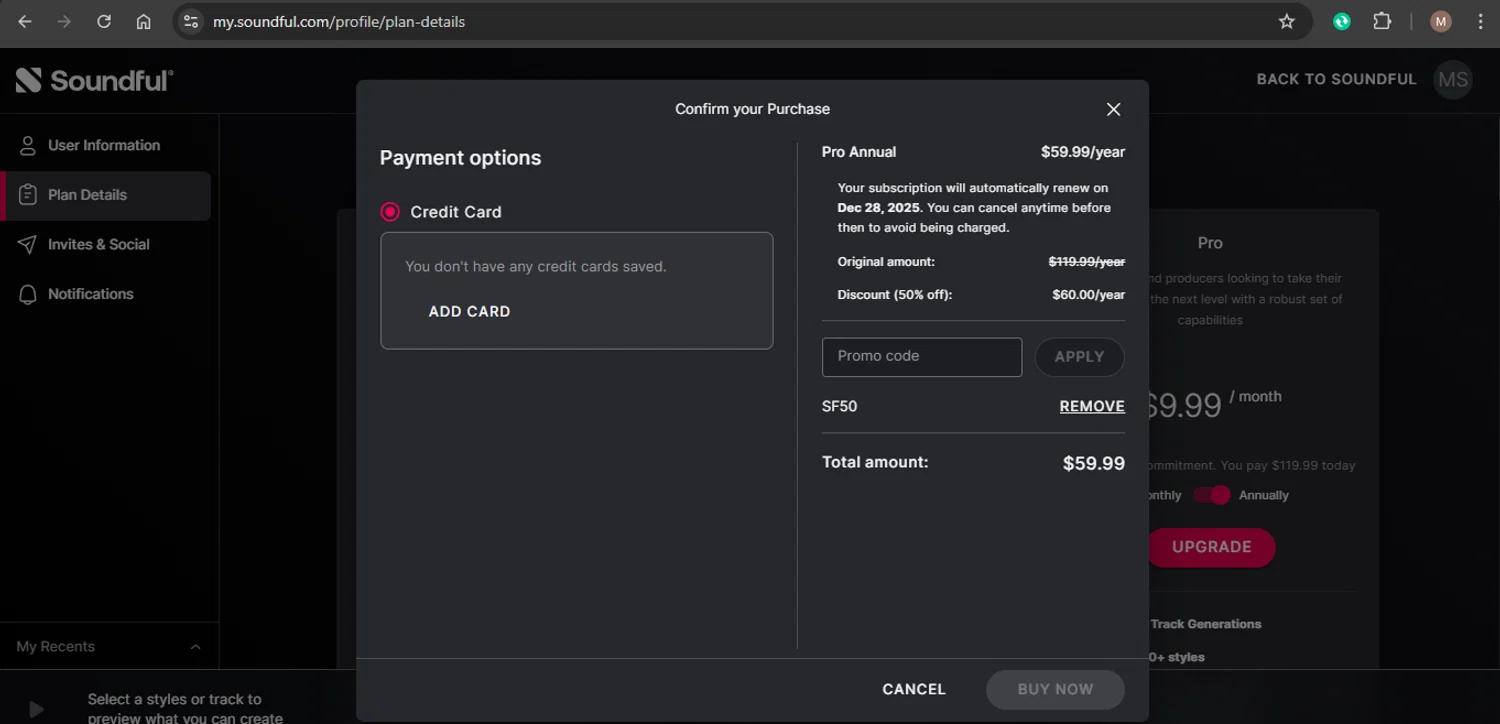This screenshot has width=1500, height=724.
Task: Open User Information in the sidebar
Action: pos(105,145)
